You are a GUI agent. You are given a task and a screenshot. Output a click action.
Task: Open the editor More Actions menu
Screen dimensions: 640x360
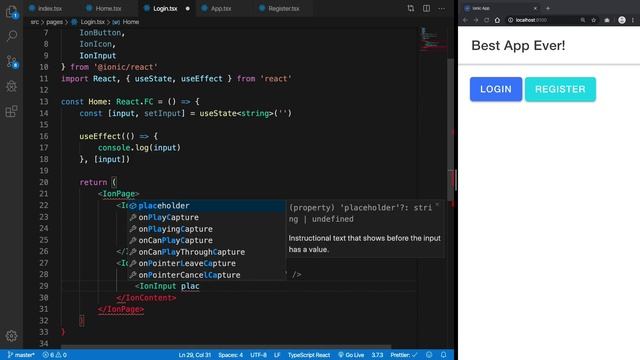(x=442, y=8)
